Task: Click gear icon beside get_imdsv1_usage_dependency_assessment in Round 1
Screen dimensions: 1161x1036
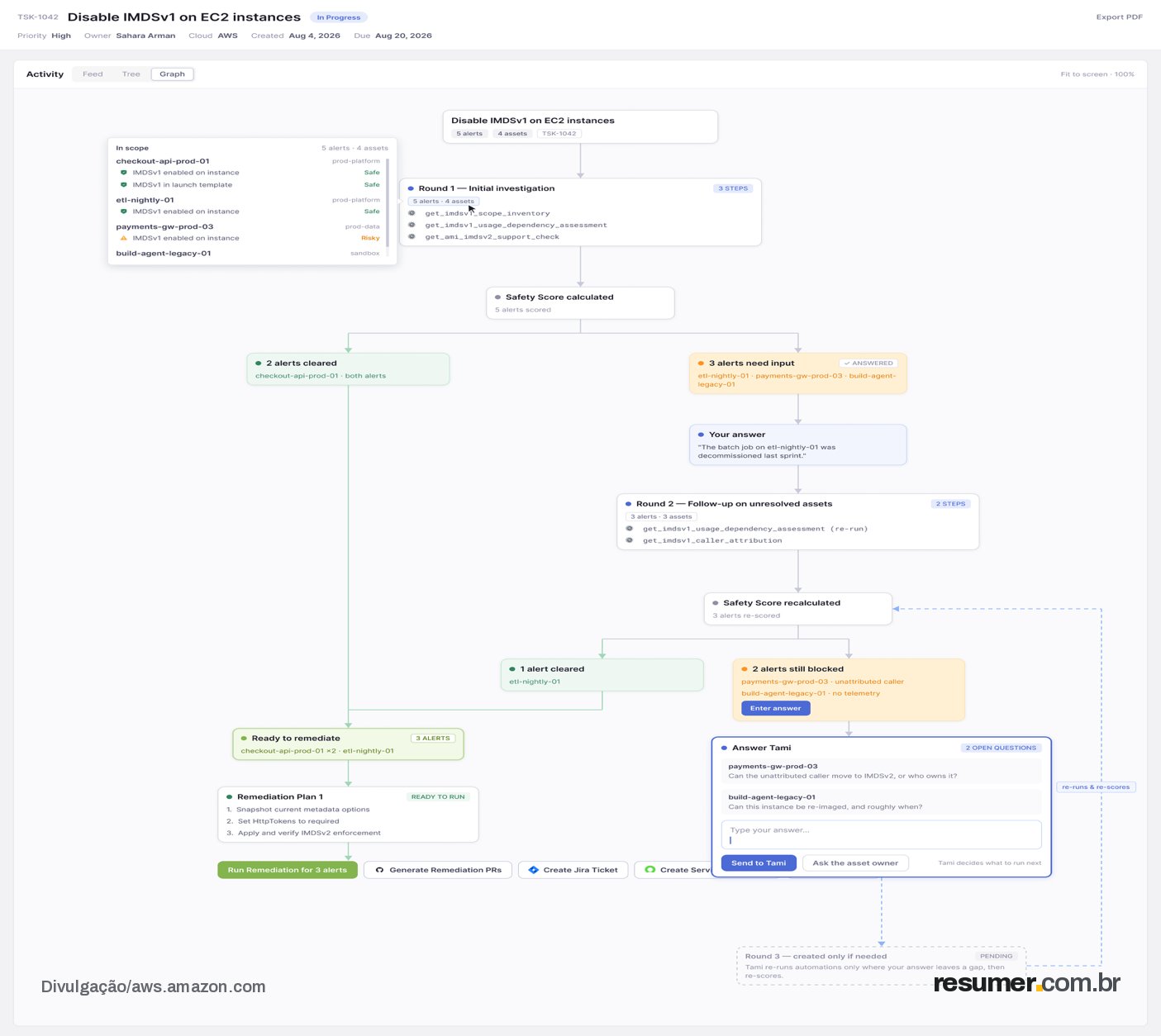Action: [x=412, y=225]
